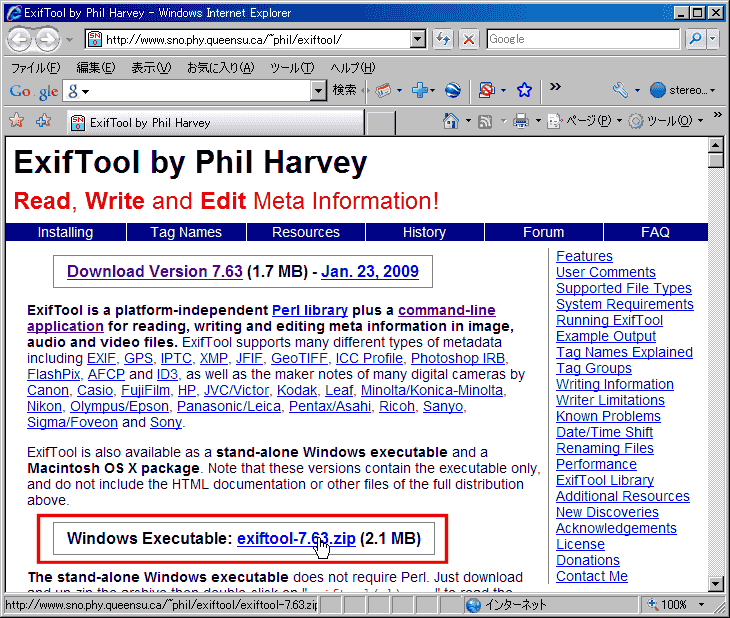Expand the print options dropdown arrow
Viewport: 730px width, 618px height.
coord(538,121)
